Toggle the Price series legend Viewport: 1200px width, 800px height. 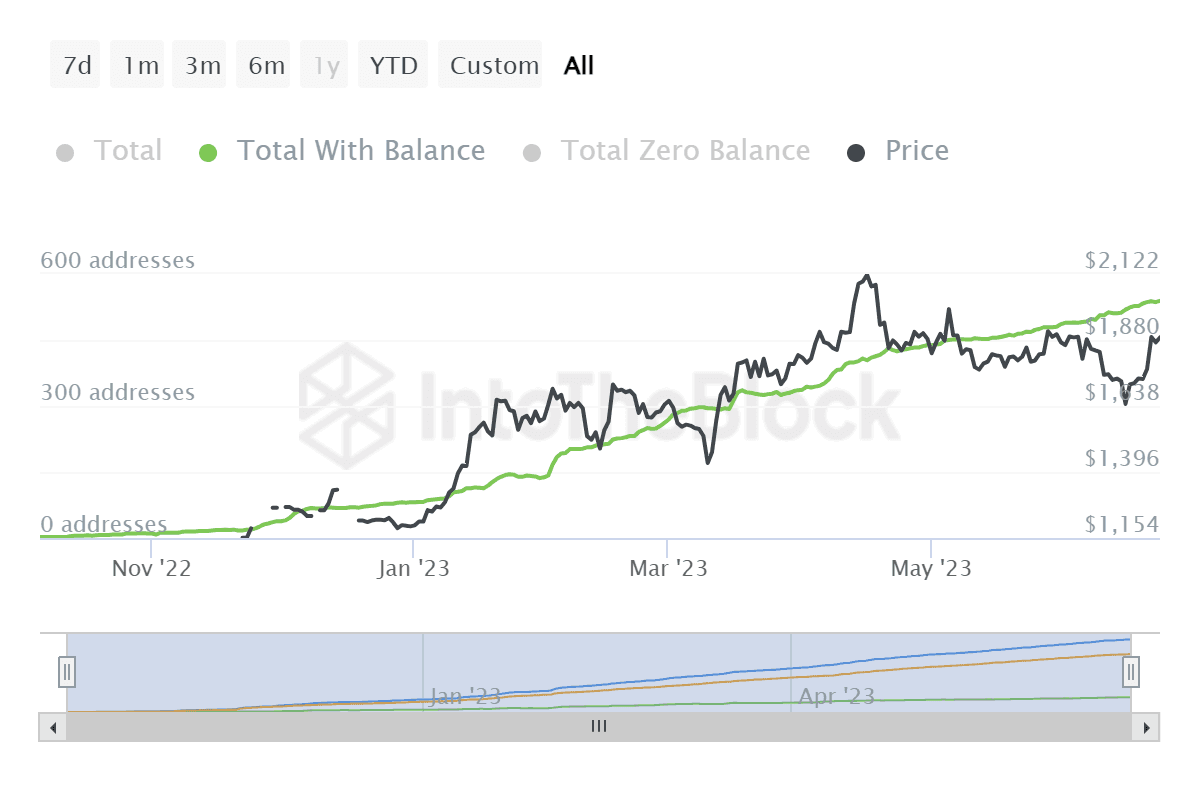[916, 151]
